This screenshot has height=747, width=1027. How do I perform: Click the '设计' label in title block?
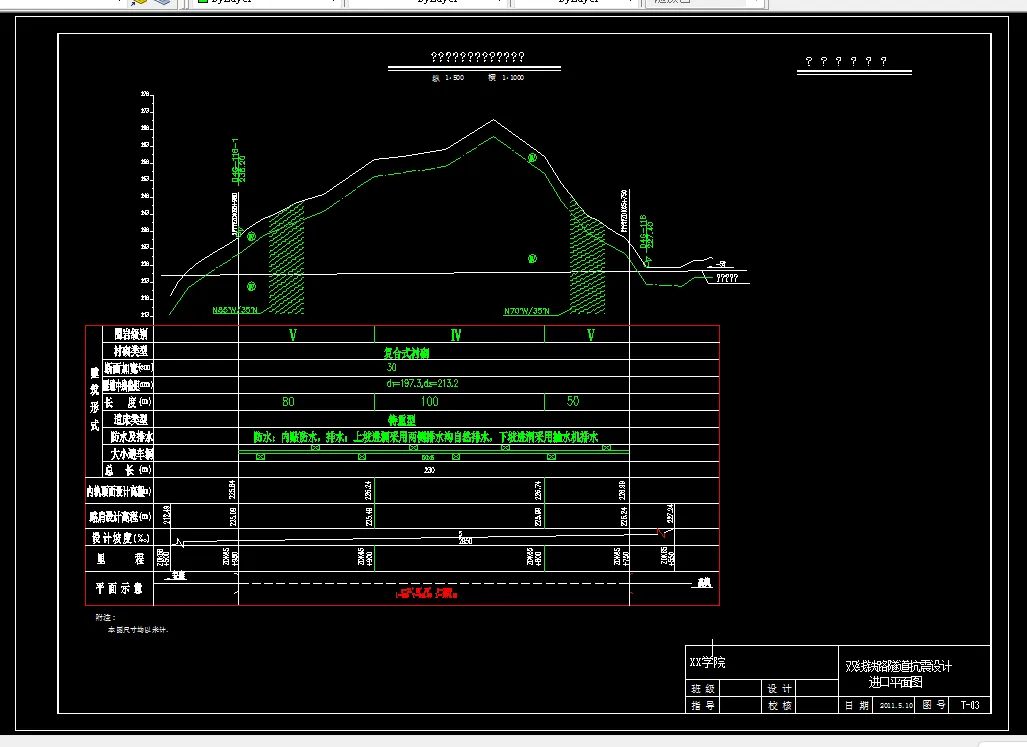click(x=779, y=689)
